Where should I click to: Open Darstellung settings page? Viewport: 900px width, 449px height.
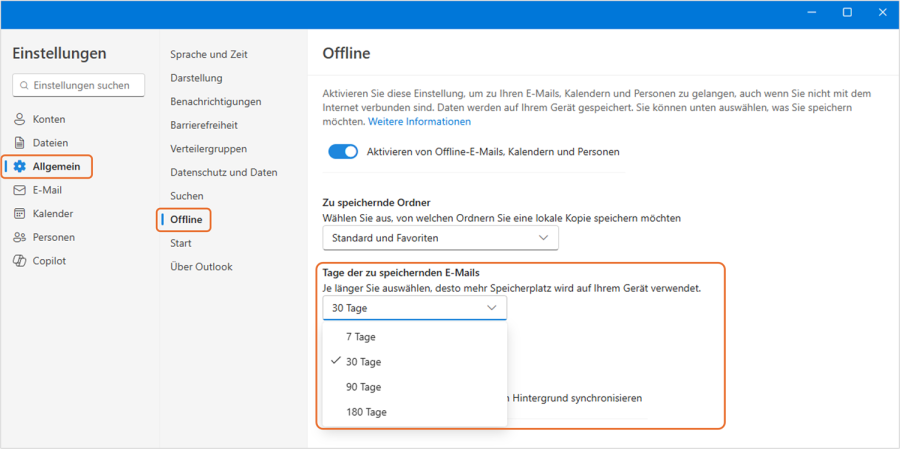coord(196,78)
